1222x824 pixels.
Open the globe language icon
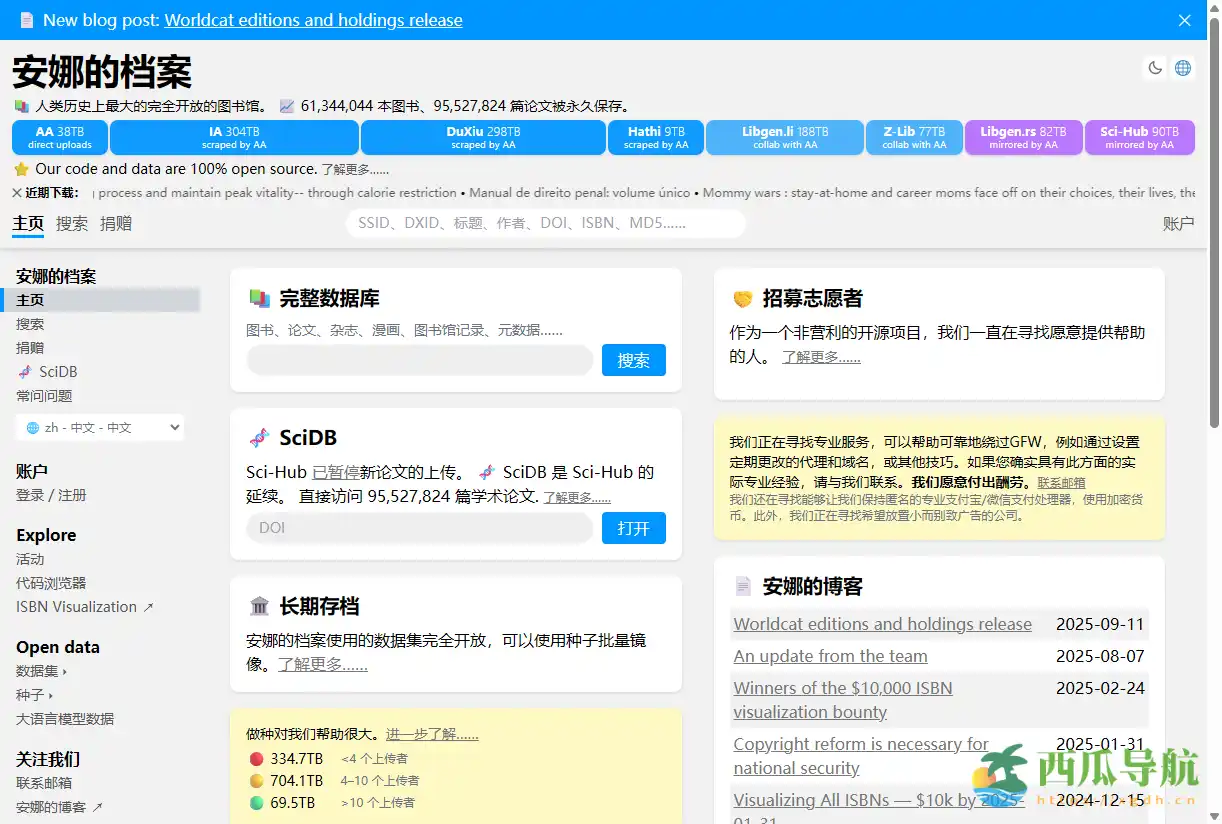click(1183, 67)
